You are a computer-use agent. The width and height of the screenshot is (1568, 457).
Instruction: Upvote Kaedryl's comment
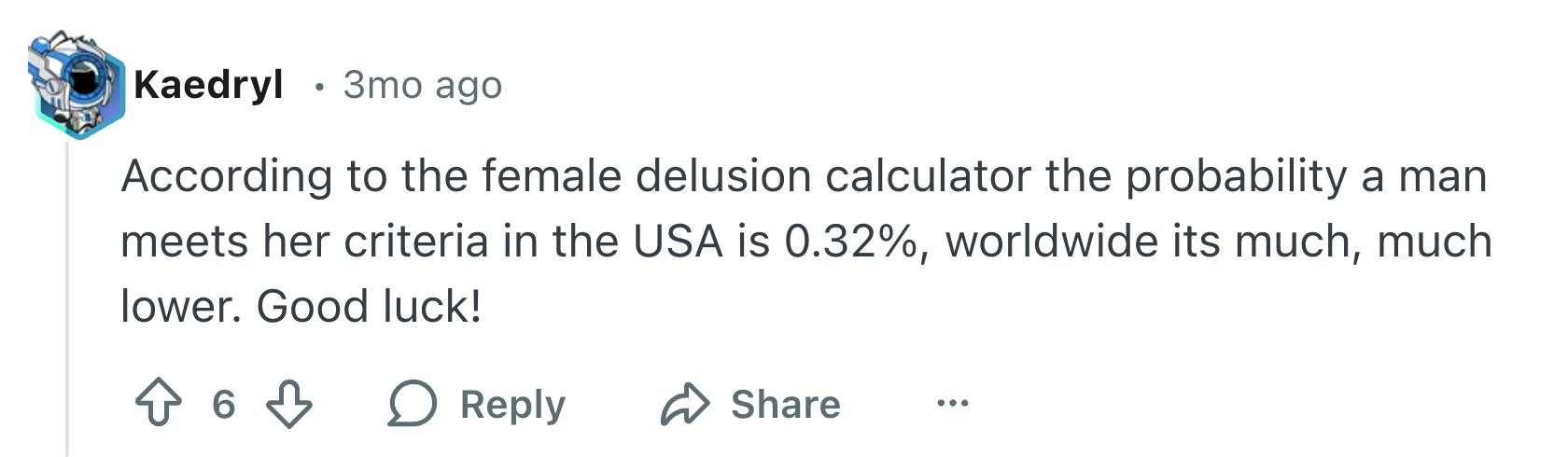tap(159, 405)
